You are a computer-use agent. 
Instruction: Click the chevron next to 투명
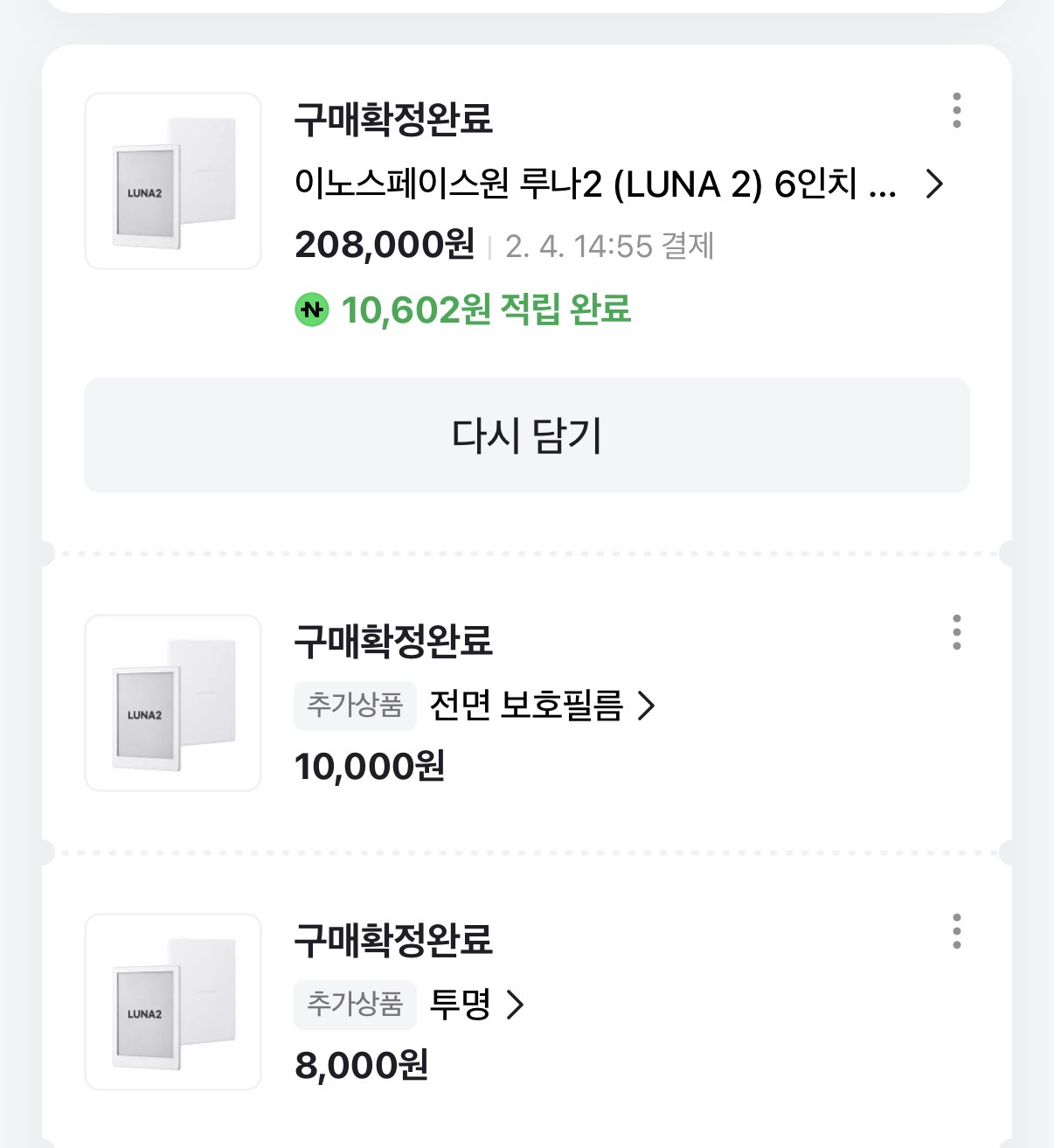coord(516,1005)
